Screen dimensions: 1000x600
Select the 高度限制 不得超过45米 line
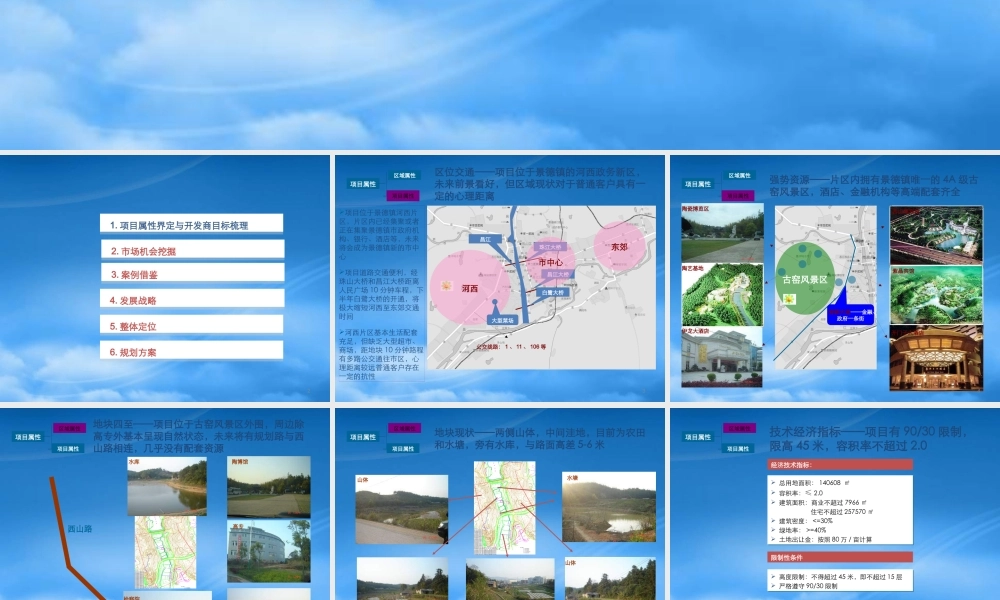[x=837, y=576]
